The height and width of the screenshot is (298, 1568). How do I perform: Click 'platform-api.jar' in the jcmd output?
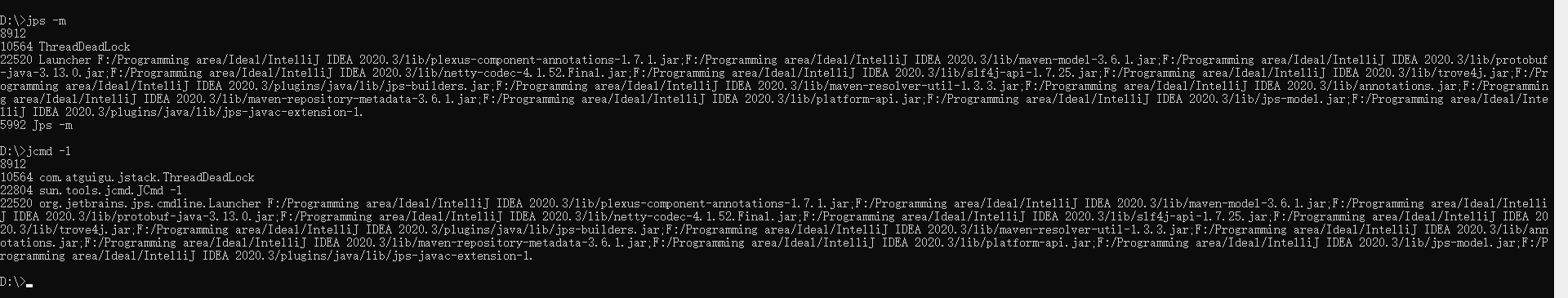click(x=1039, y=242)
